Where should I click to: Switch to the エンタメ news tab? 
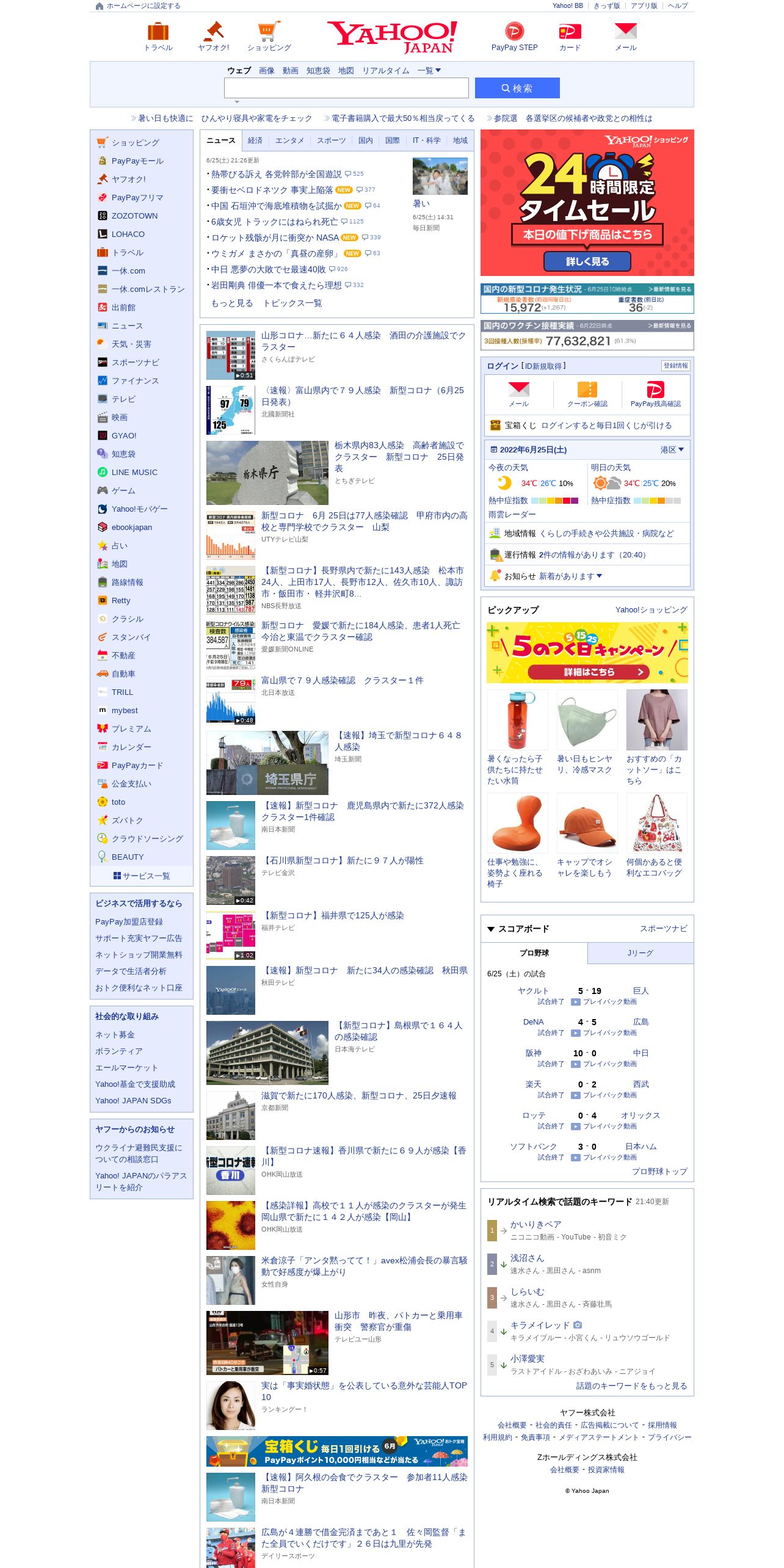point(289,141)
